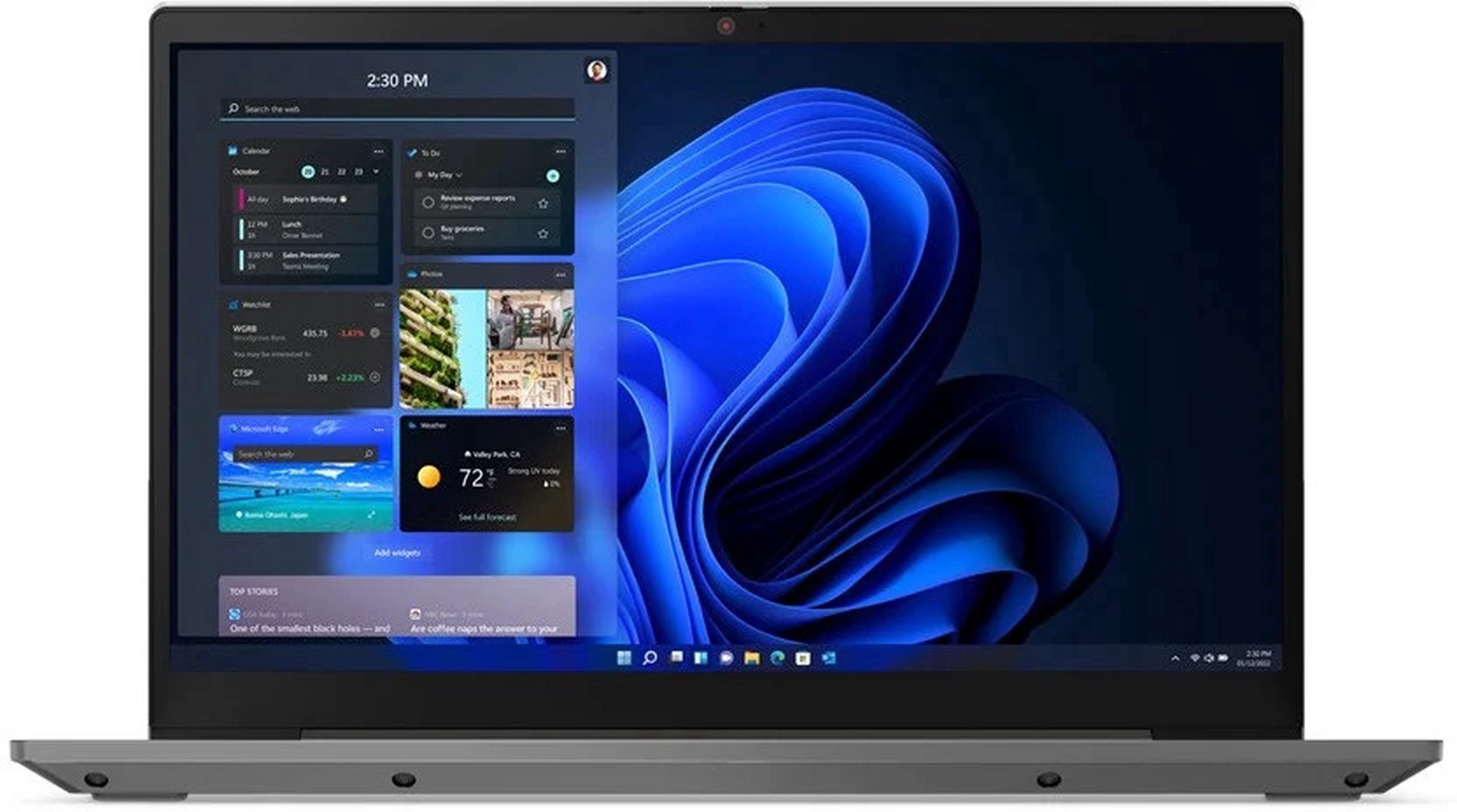
Task: Open Task View from taskbar
Action: 676,658
